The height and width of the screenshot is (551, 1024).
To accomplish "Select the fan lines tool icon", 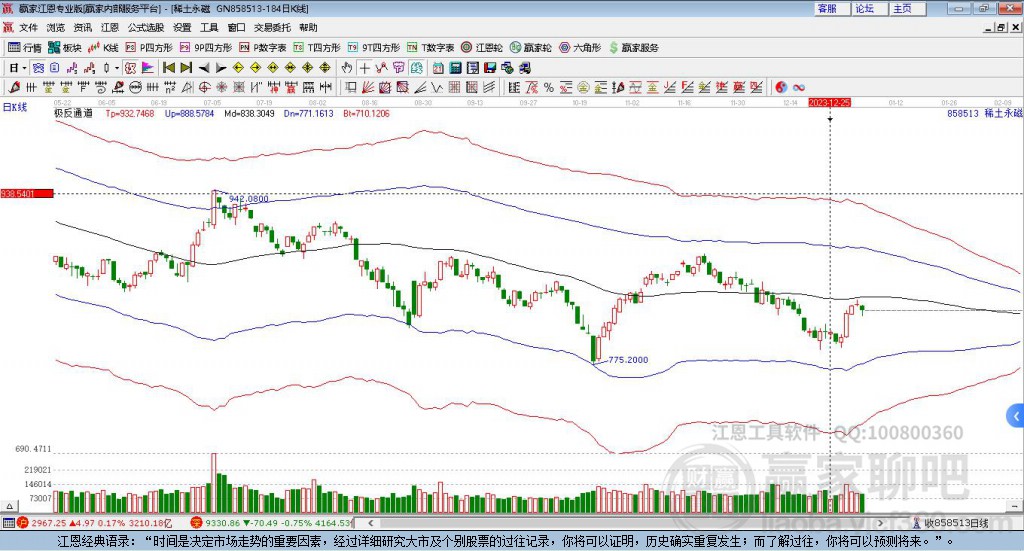I will click(368, 87).
